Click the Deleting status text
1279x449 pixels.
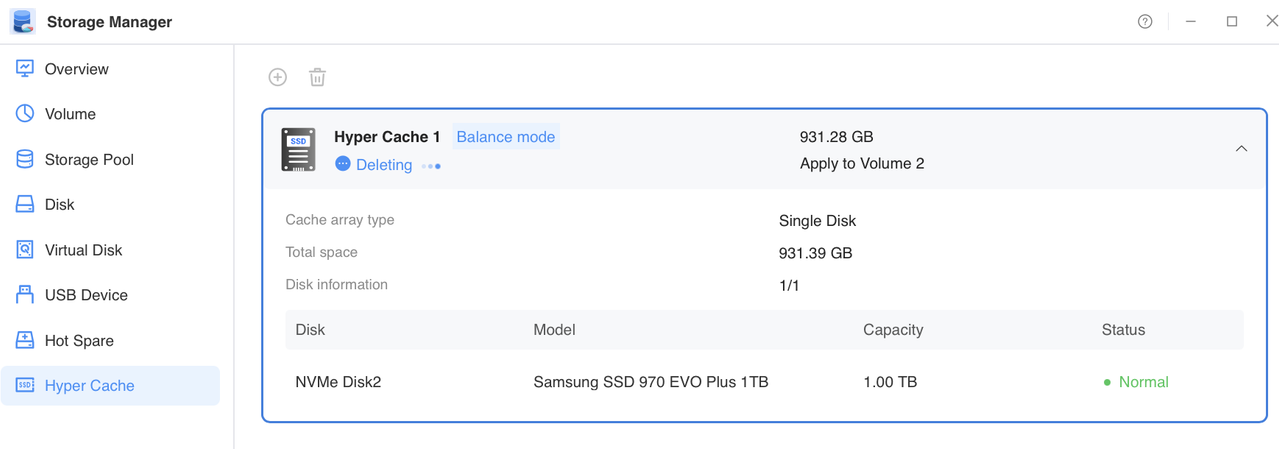pos(384,165)
